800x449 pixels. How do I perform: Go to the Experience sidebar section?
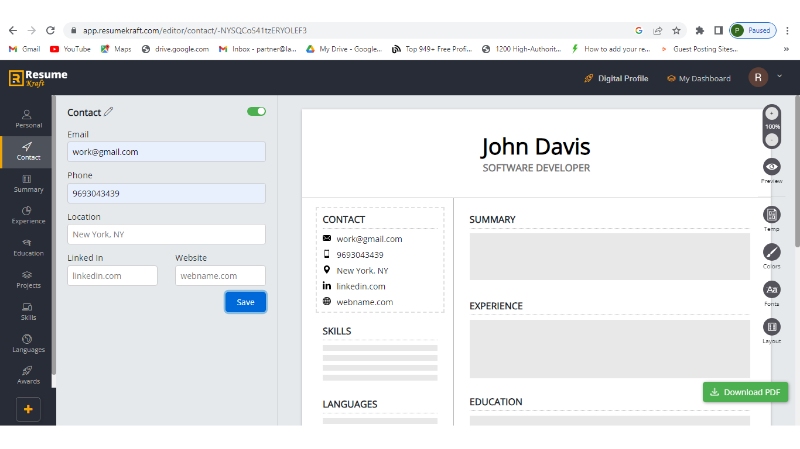pyautogui.click(x=28, y=214)
